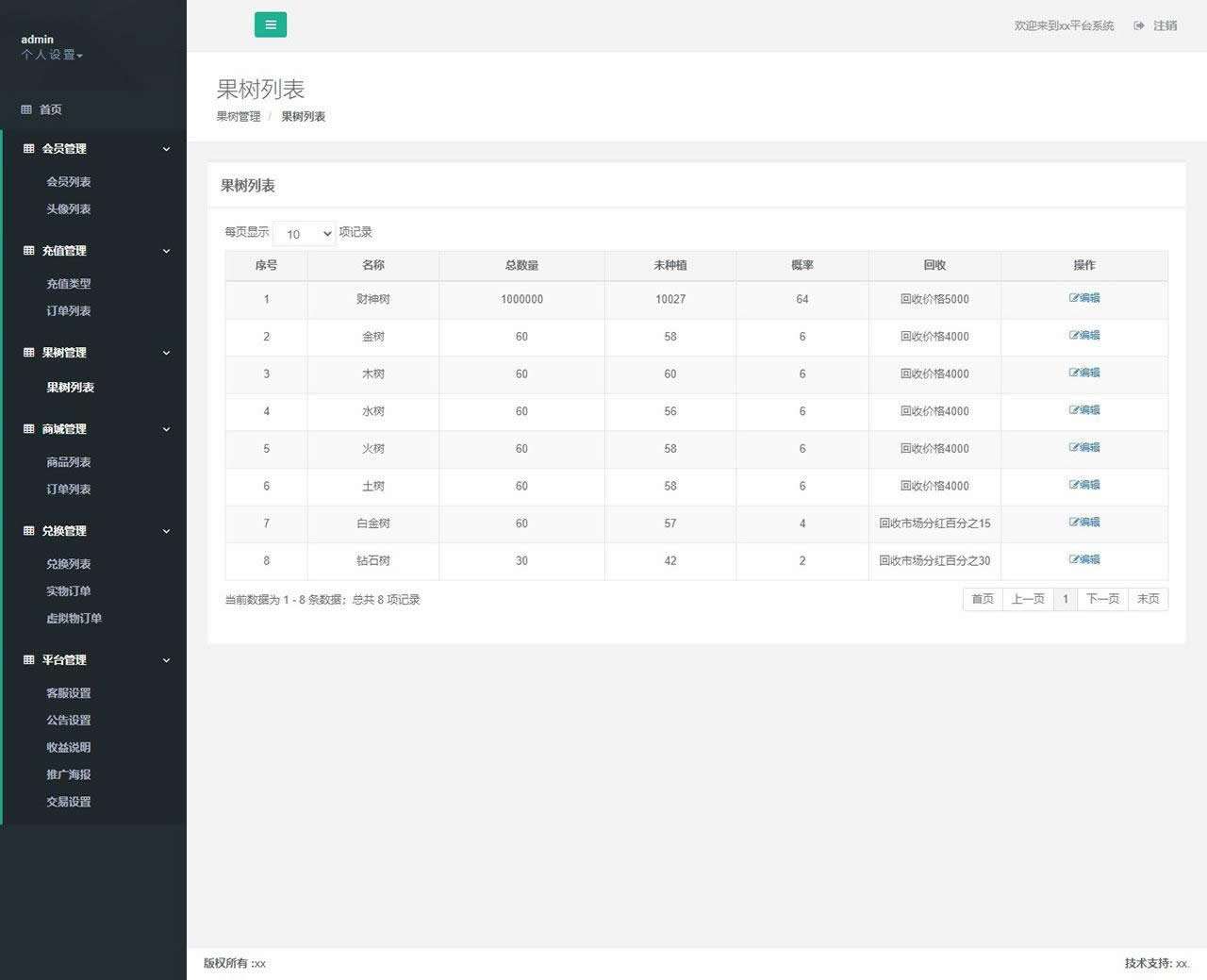Go to the 末页 last page button
The width and height of the screenshot is (1207, 980).
click(1148, 599)
